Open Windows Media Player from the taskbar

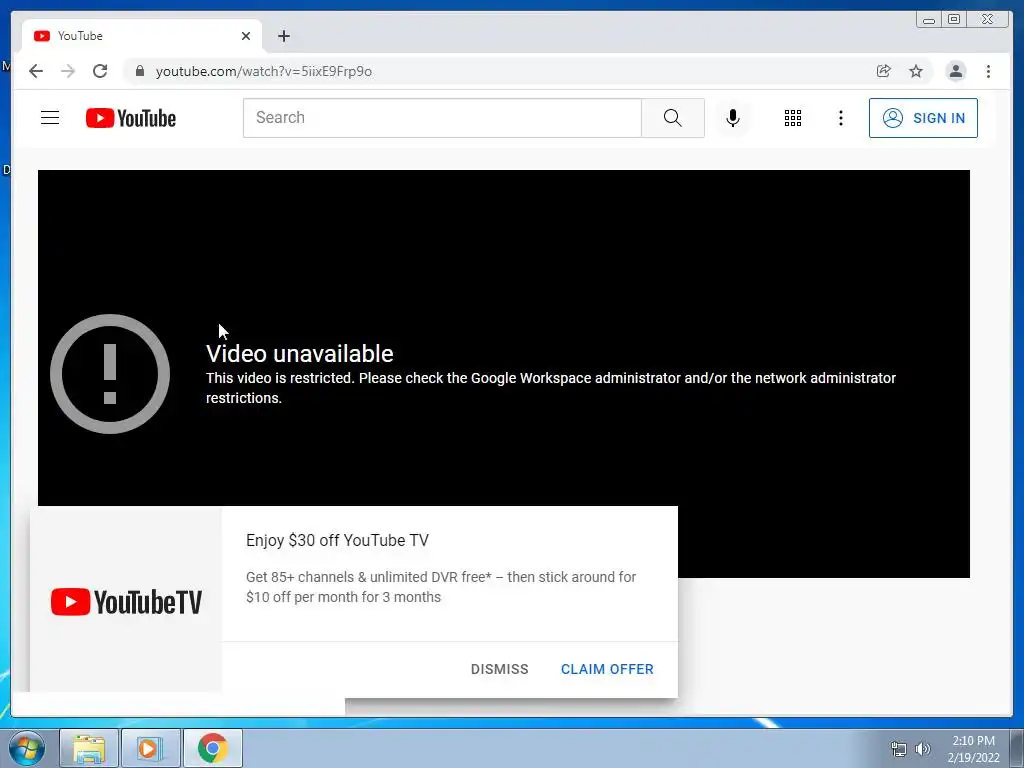point(150,748)
